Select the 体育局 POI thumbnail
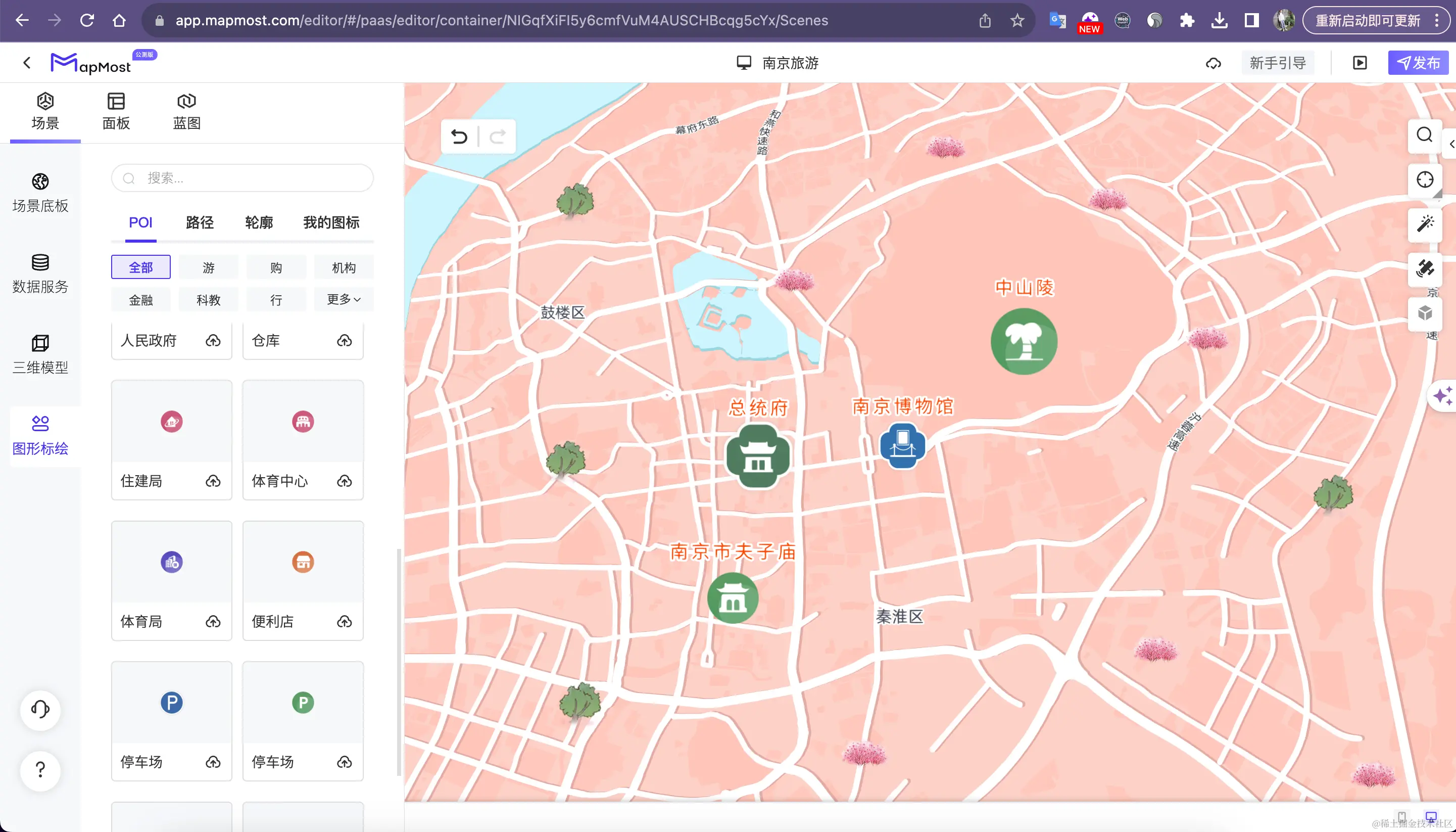This screenshot has width=1456, height=832. point(172,562)
